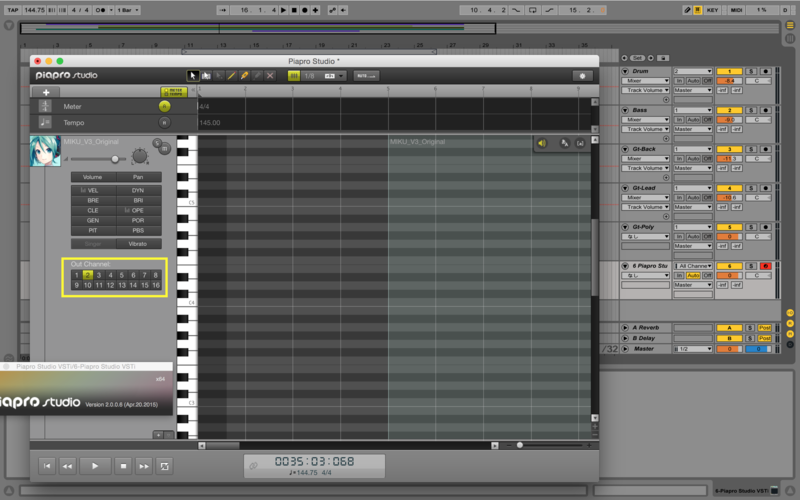Image resolution: width=800 pixels, height=500 pixels.
Task: Select the Volume parameter tab
Action: click(93, 177)
